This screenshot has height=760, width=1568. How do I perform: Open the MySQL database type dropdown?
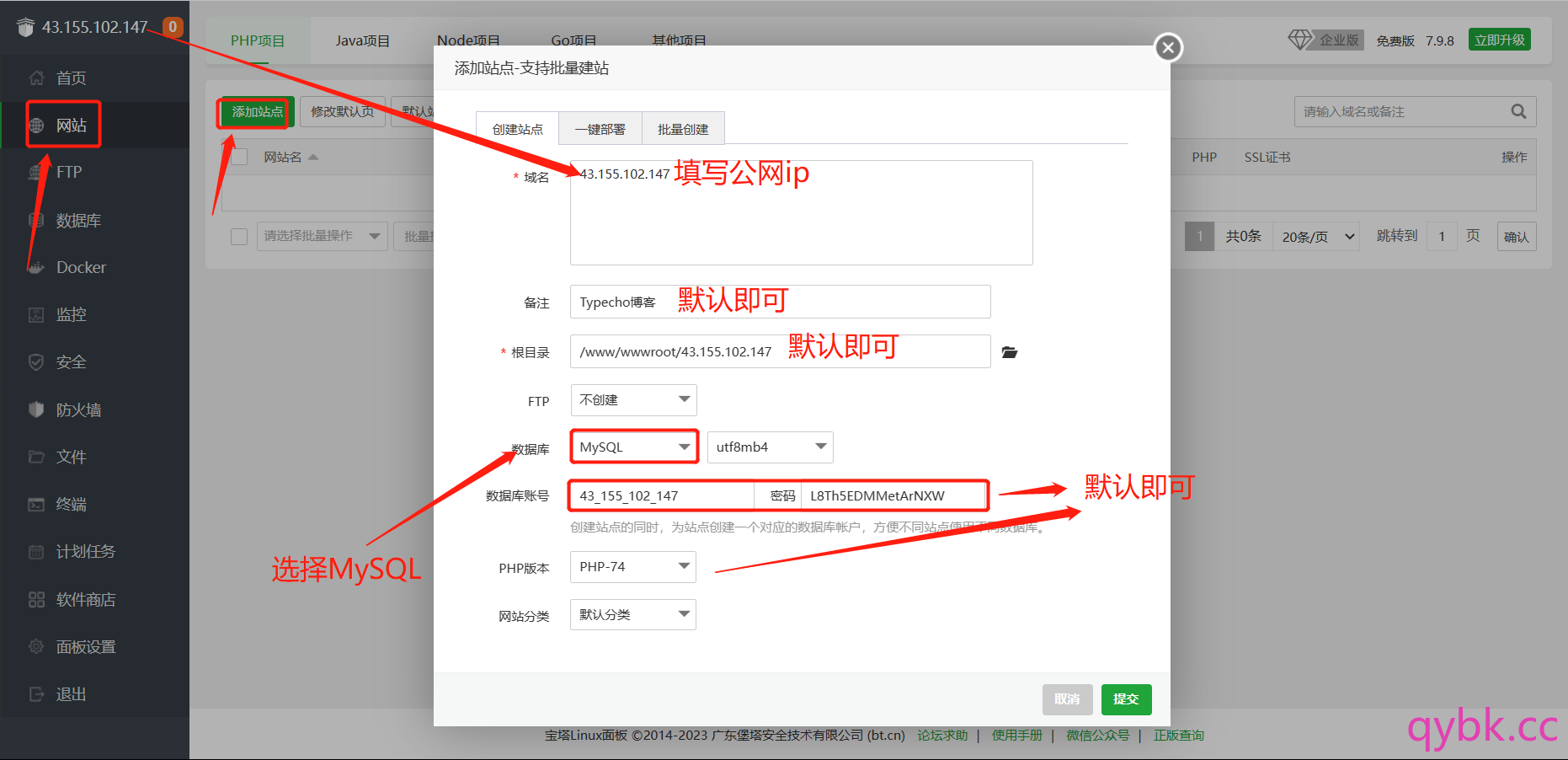pyautogui.click(x=633, y=447)
